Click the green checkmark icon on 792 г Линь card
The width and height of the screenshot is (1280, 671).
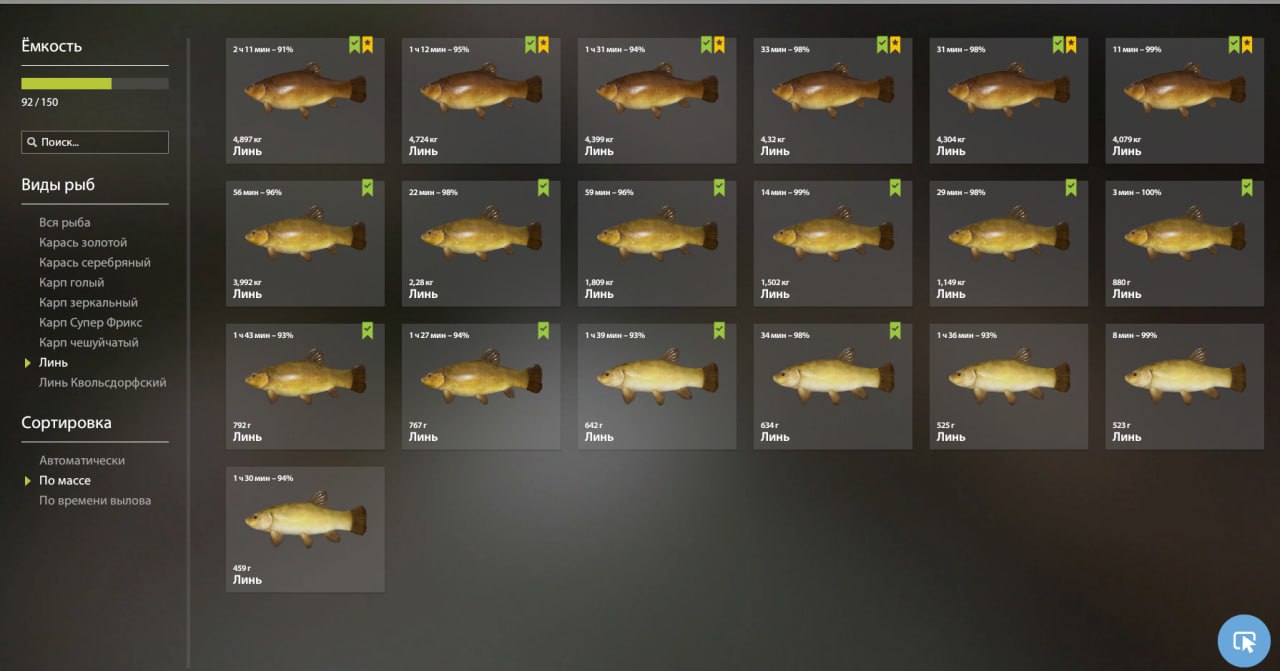pos(367,331)
